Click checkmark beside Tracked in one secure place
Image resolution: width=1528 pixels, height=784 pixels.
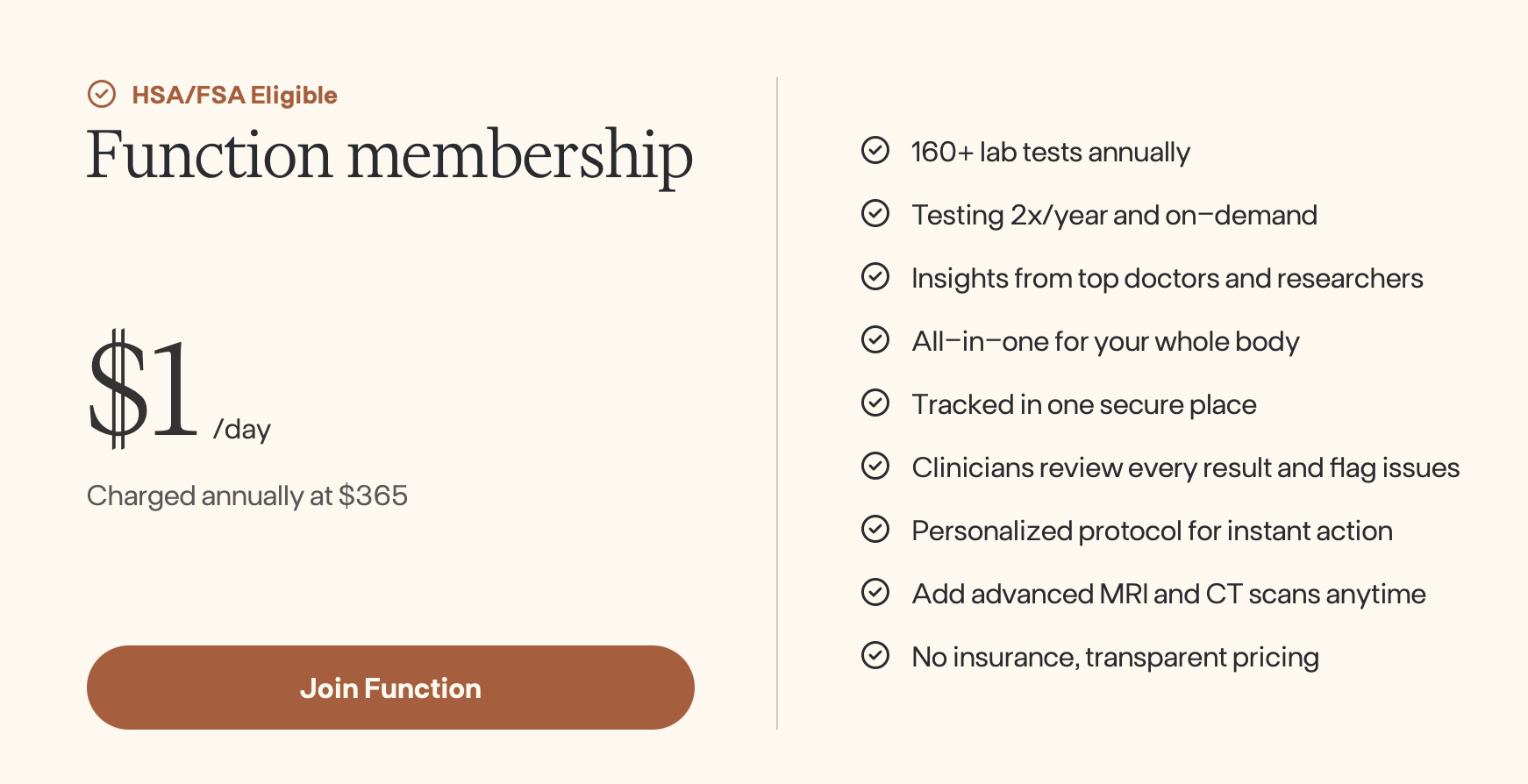(875, 403)
